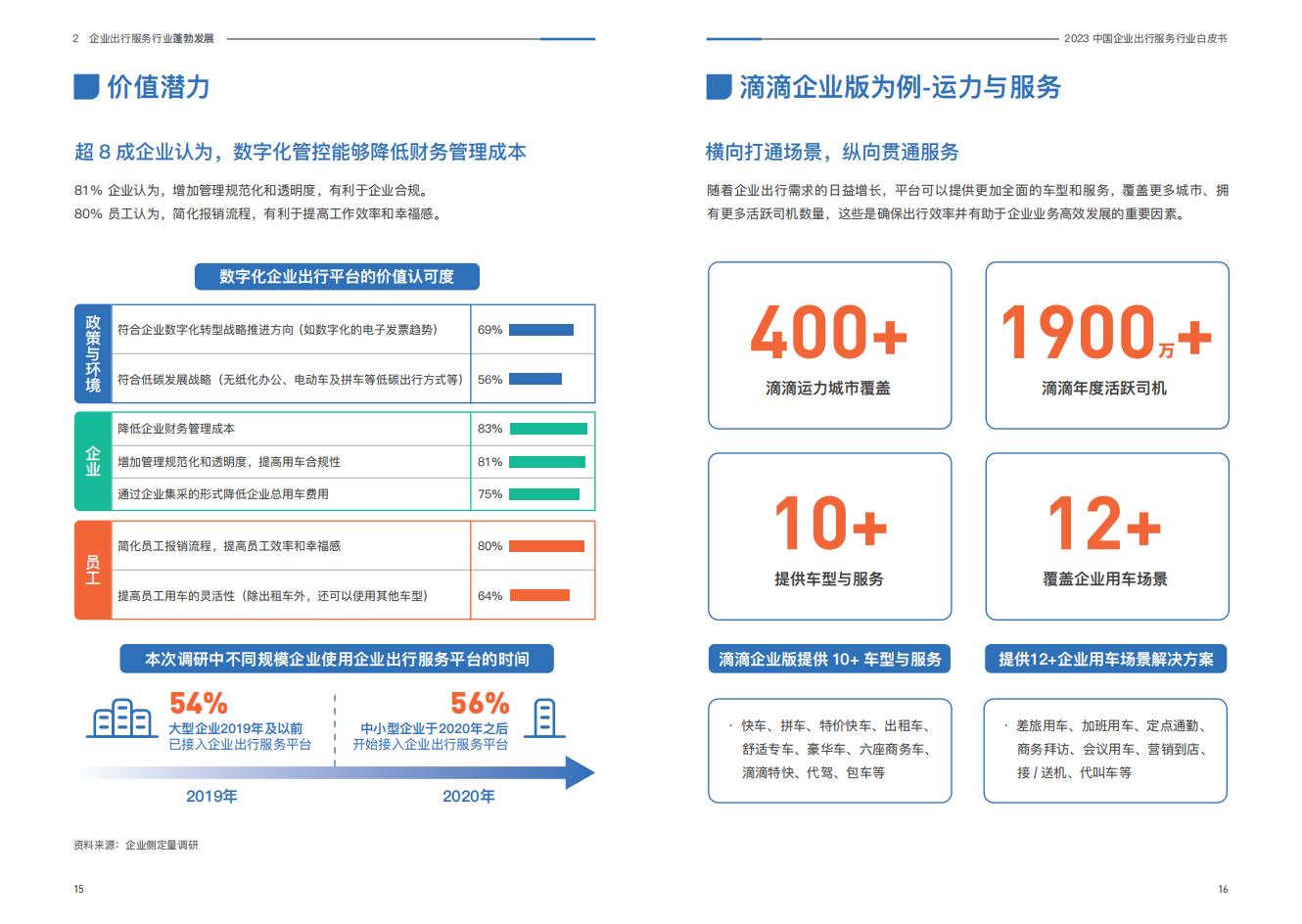1302x924 pixels.
Task: Click page number 15
Action: 78,889
